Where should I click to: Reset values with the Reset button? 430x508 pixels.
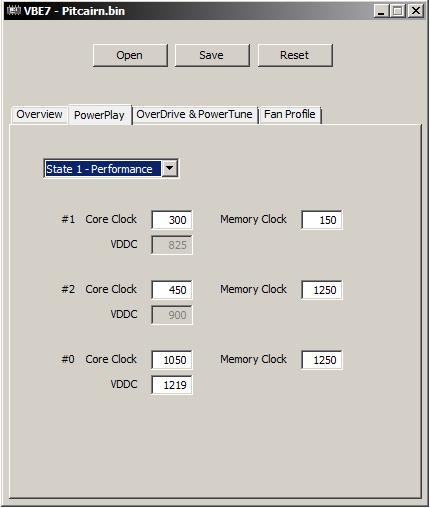295,55
